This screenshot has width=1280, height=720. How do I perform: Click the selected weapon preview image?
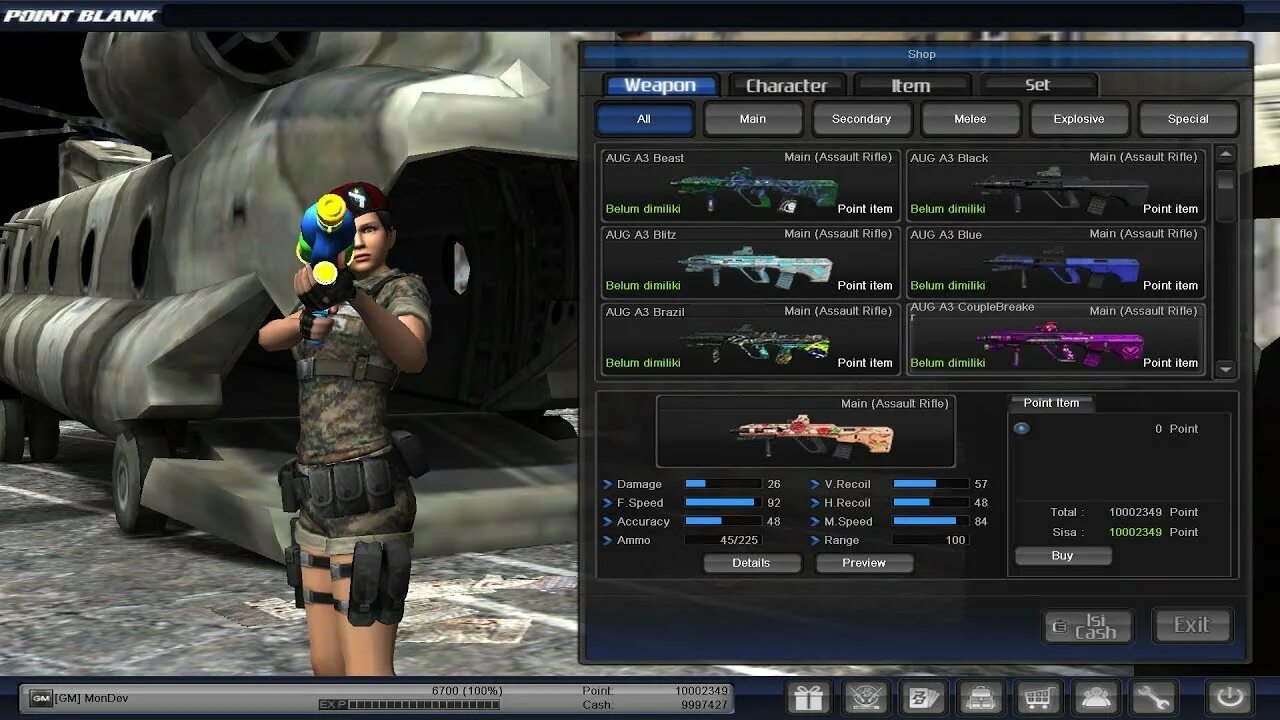pyautogui.click(x=805, y=431)
